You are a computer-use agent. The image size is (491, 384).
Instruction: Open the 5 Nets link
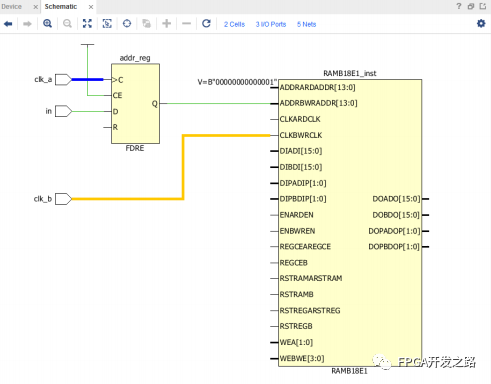click(x=306, y=24)
